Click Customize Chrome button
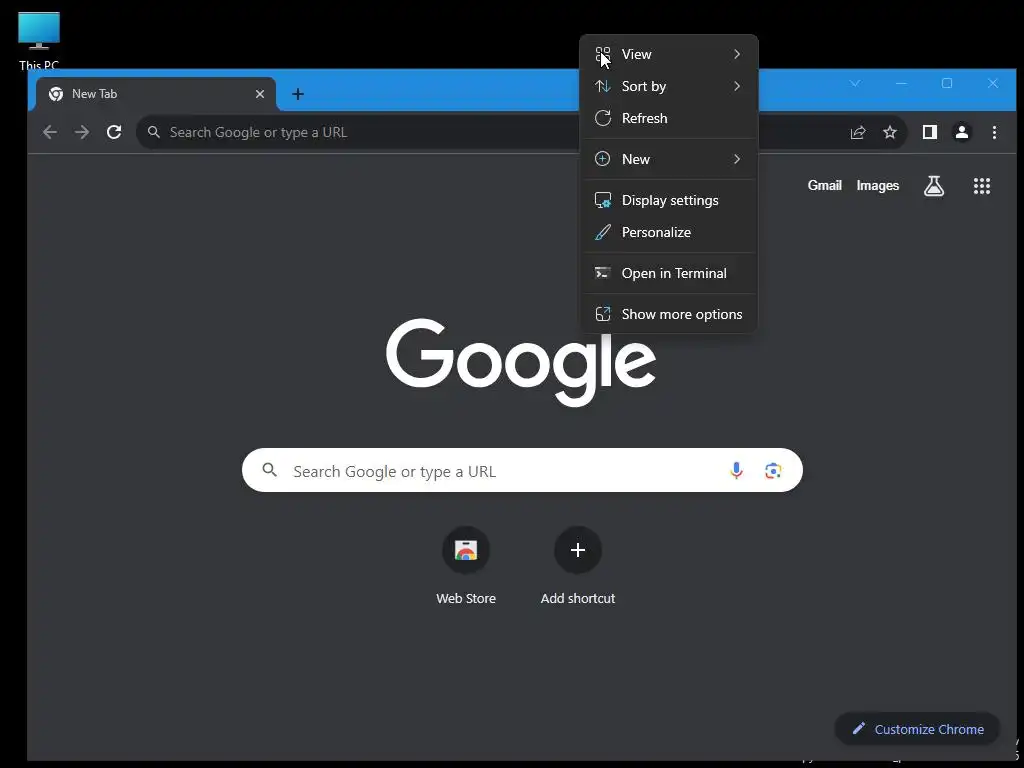 [x=918, y=729]
